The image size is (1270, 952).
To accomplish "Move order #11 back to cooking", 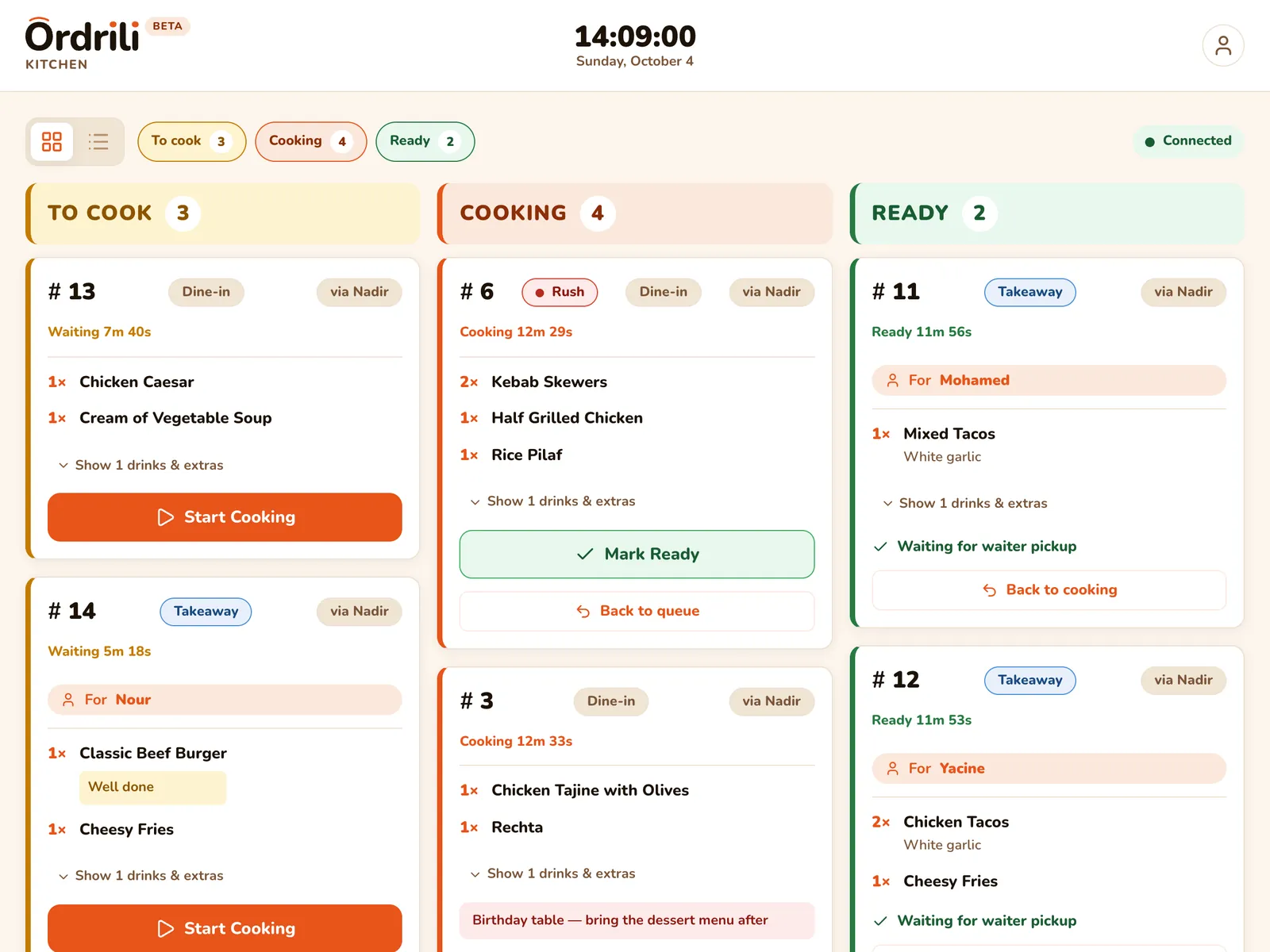I will pos(1049,589).
